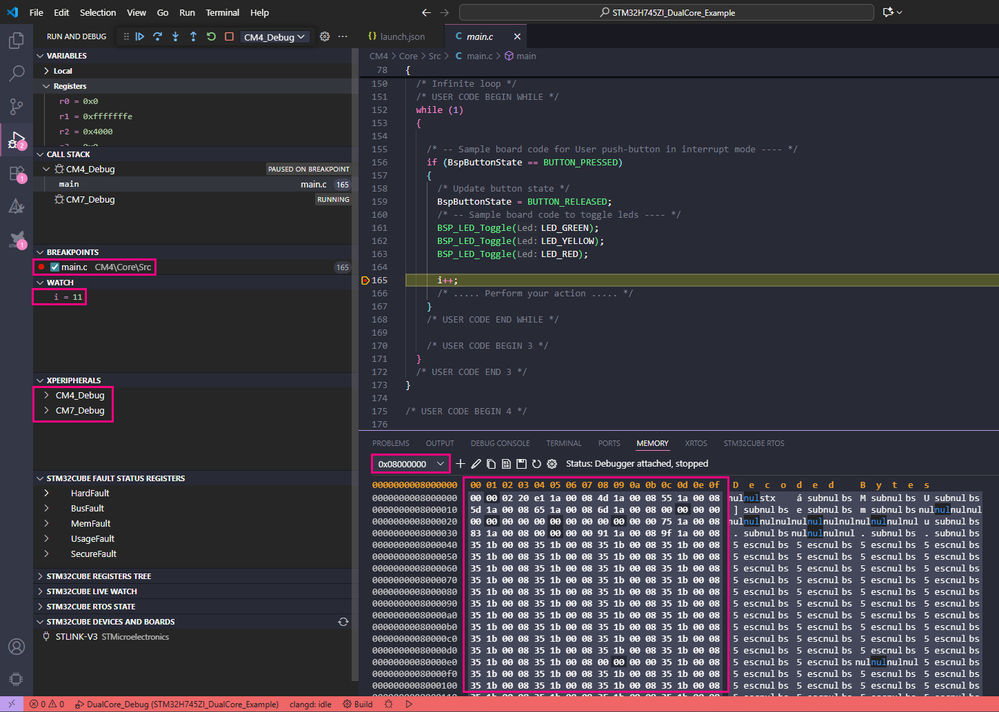Refresh STM32Cube devices and boards list
This screenshot has height=712, width=999.
(x=343, y=622)
